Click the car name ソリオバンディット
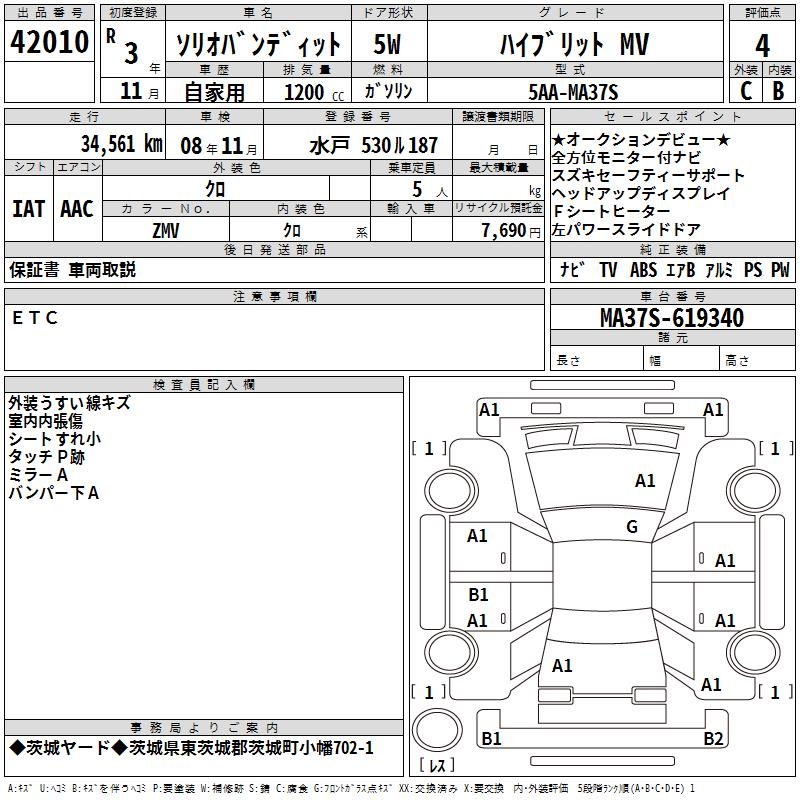The height and width of the screenshot is (800, 800). click(258, 45)
